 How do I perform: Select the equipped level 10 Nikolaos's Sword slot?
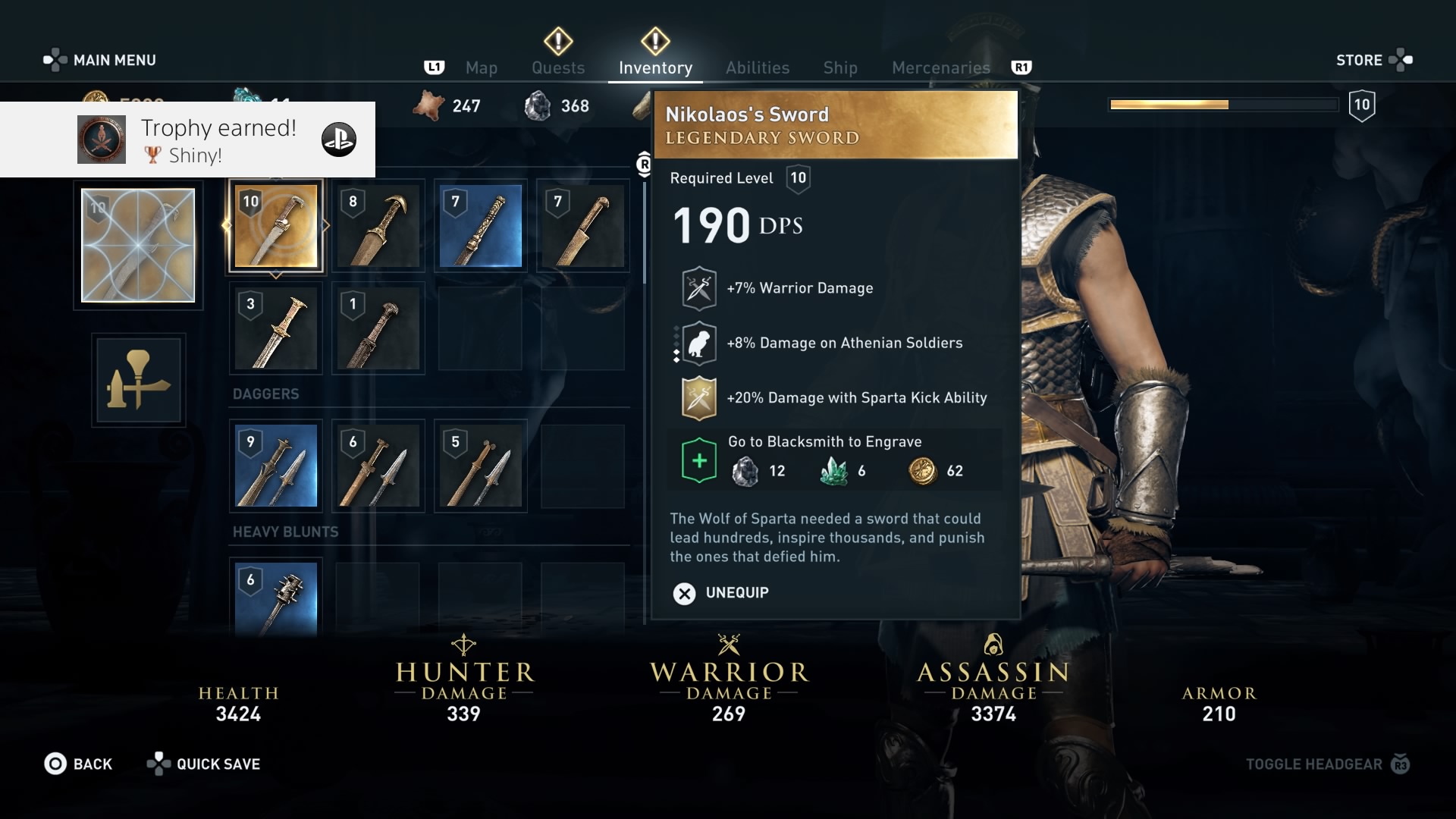coord(276,226)
